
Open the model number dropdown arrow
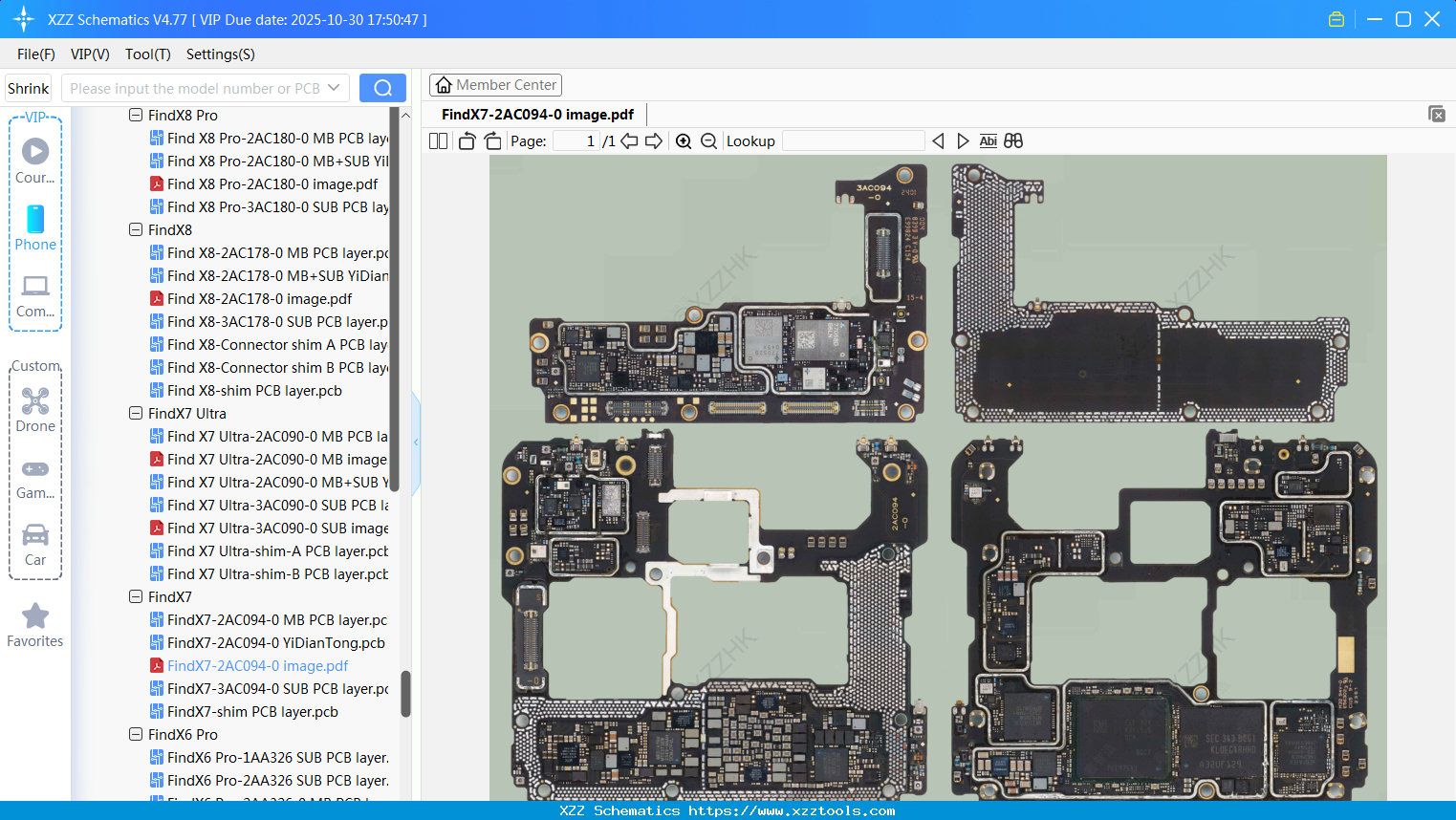click(x=334, y=88)
